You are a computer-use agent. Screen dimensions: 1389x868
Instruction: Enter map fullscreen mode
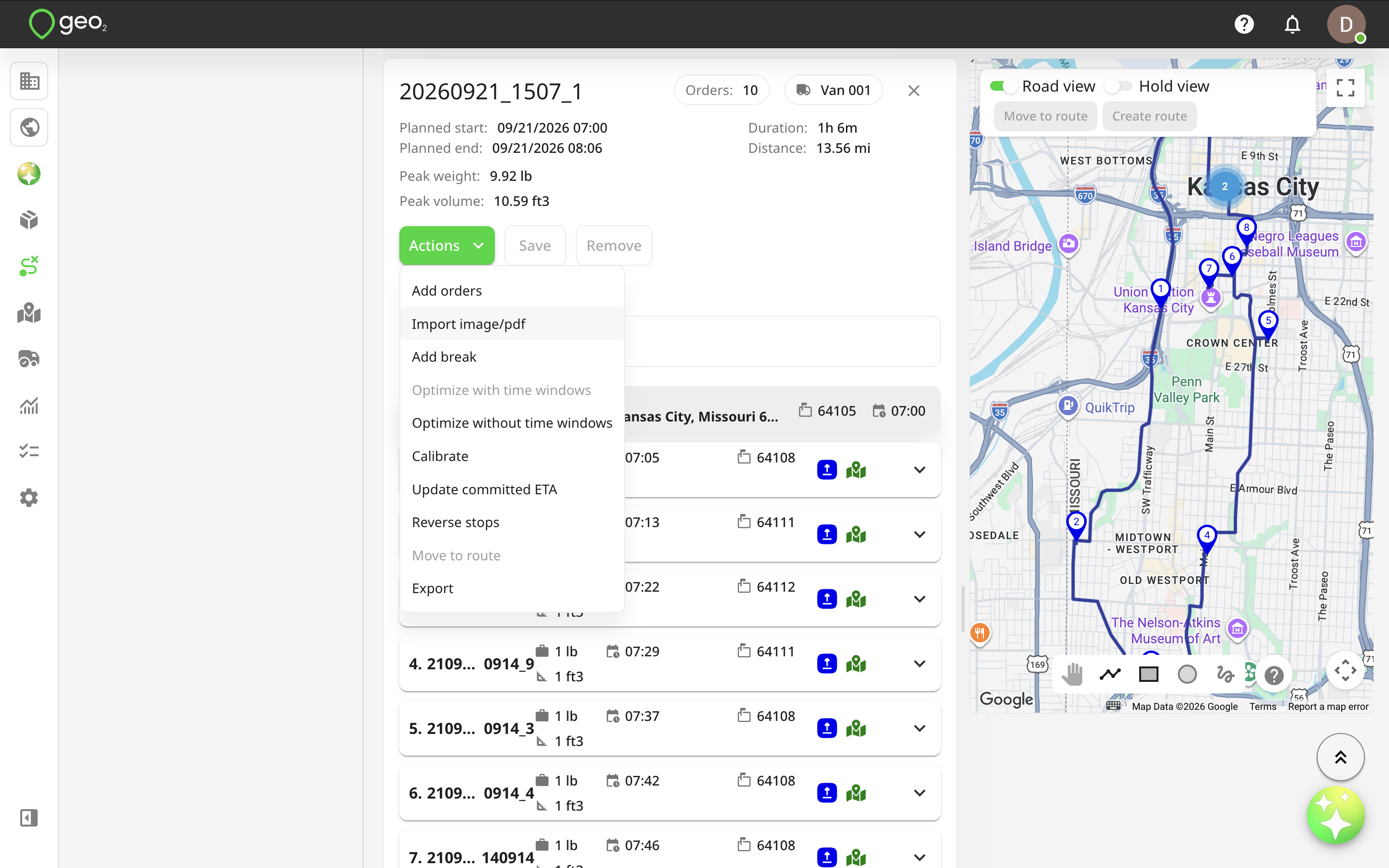pyautogui.click(x=1346, y=88)
